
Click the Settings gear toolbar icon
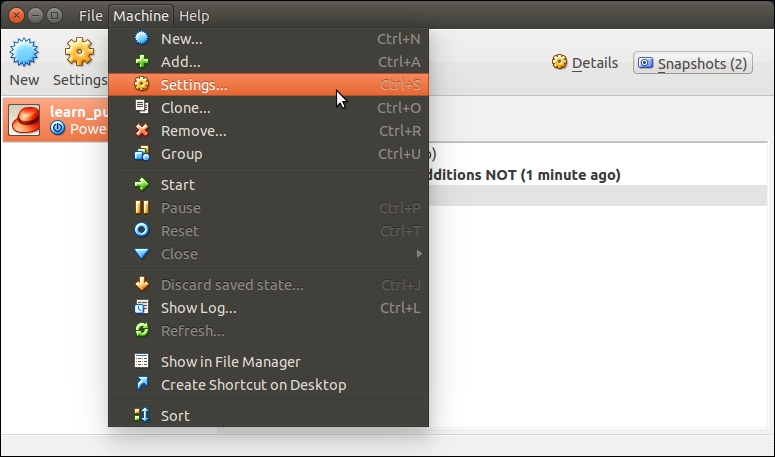tap(80, 54)
